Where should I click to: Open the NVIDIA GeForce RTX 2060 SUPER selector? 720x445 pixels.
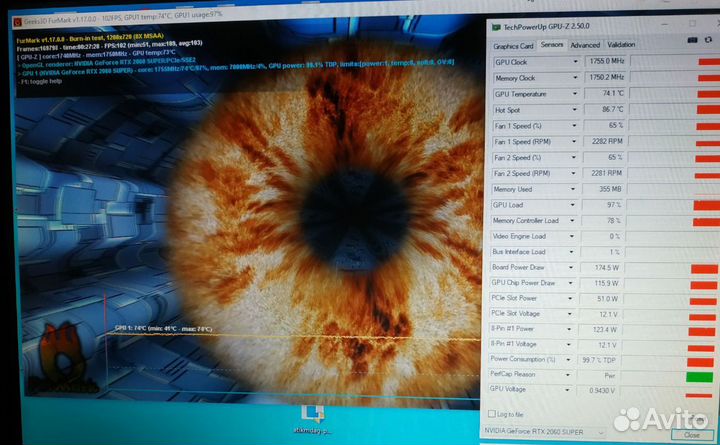click(x=544, y=432)
